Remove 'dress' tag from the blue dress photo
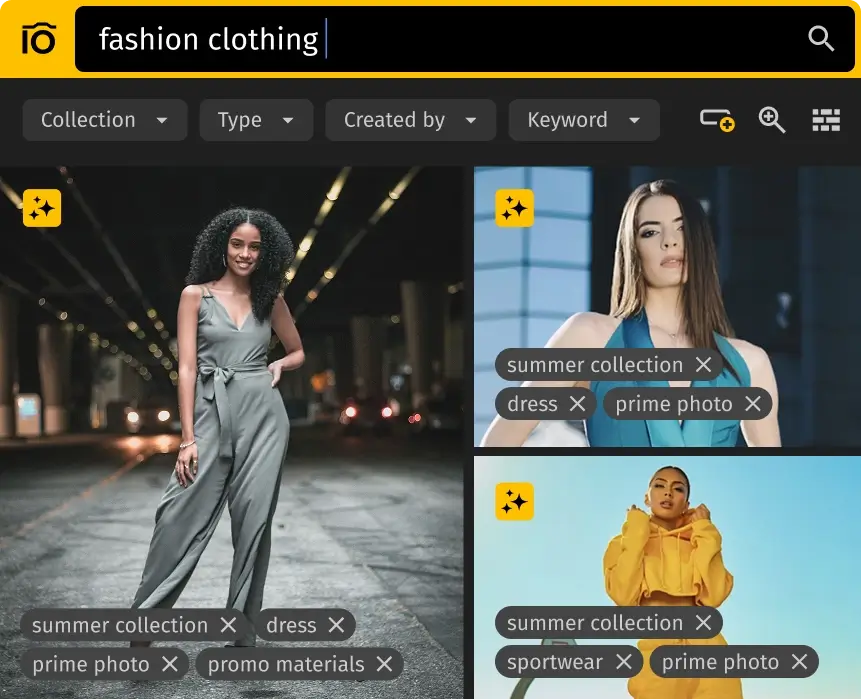Image resolution: width=861 pixels, height=699 pixels. pyautogui.click(x=577, y=404)
